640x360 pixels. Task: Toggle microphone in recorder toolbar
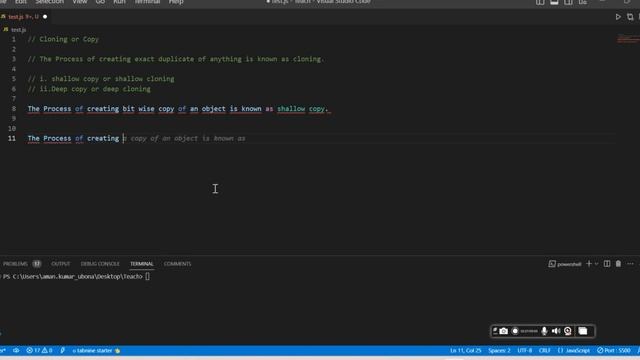544,331
